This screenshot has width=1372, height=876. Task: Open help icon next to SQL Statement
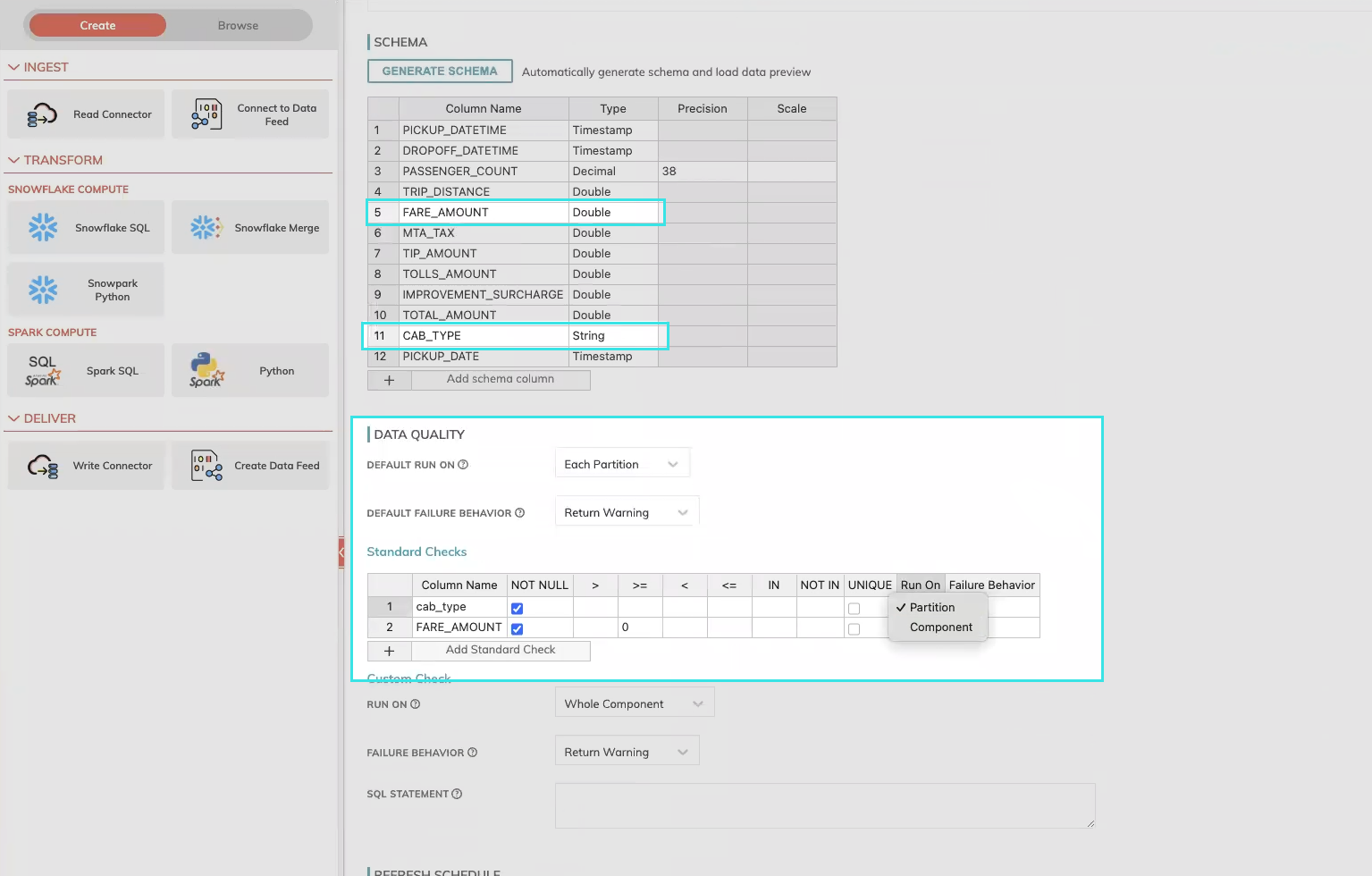point(457,794)
